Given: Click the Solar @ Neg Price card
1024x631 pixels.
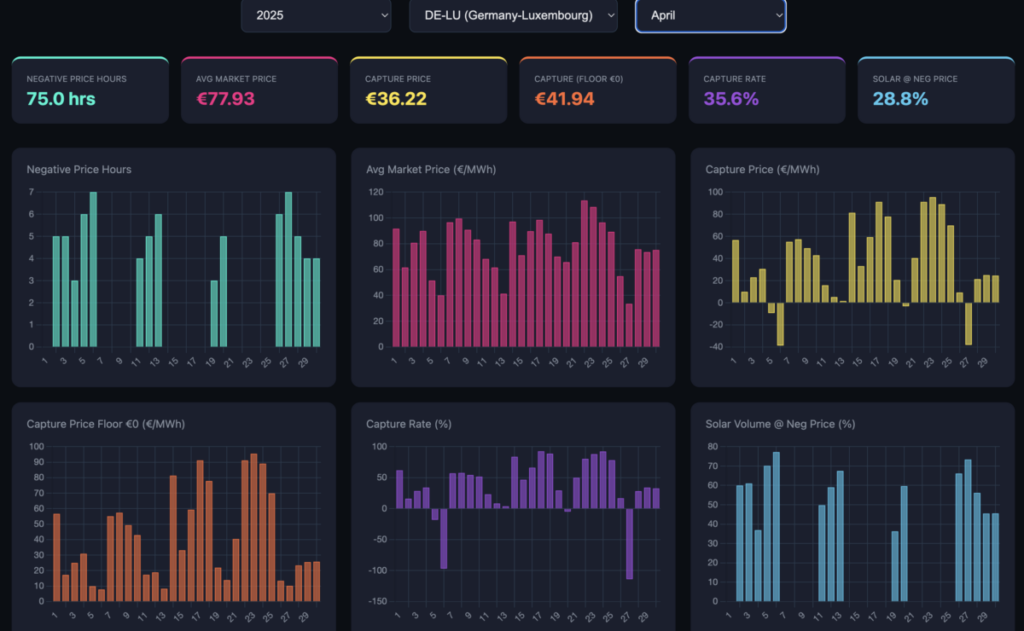Looking at the screenshot, I should [935, 89].
